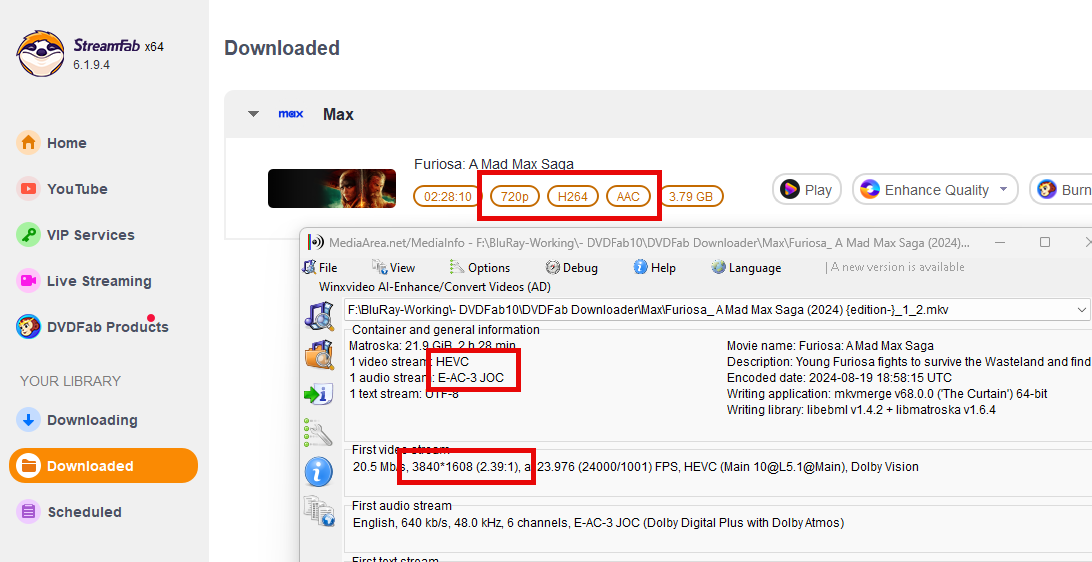Click the Winxvideo AI-Enhance/Convert Videos ad
Screen dimensions: 1092x562
435,286
